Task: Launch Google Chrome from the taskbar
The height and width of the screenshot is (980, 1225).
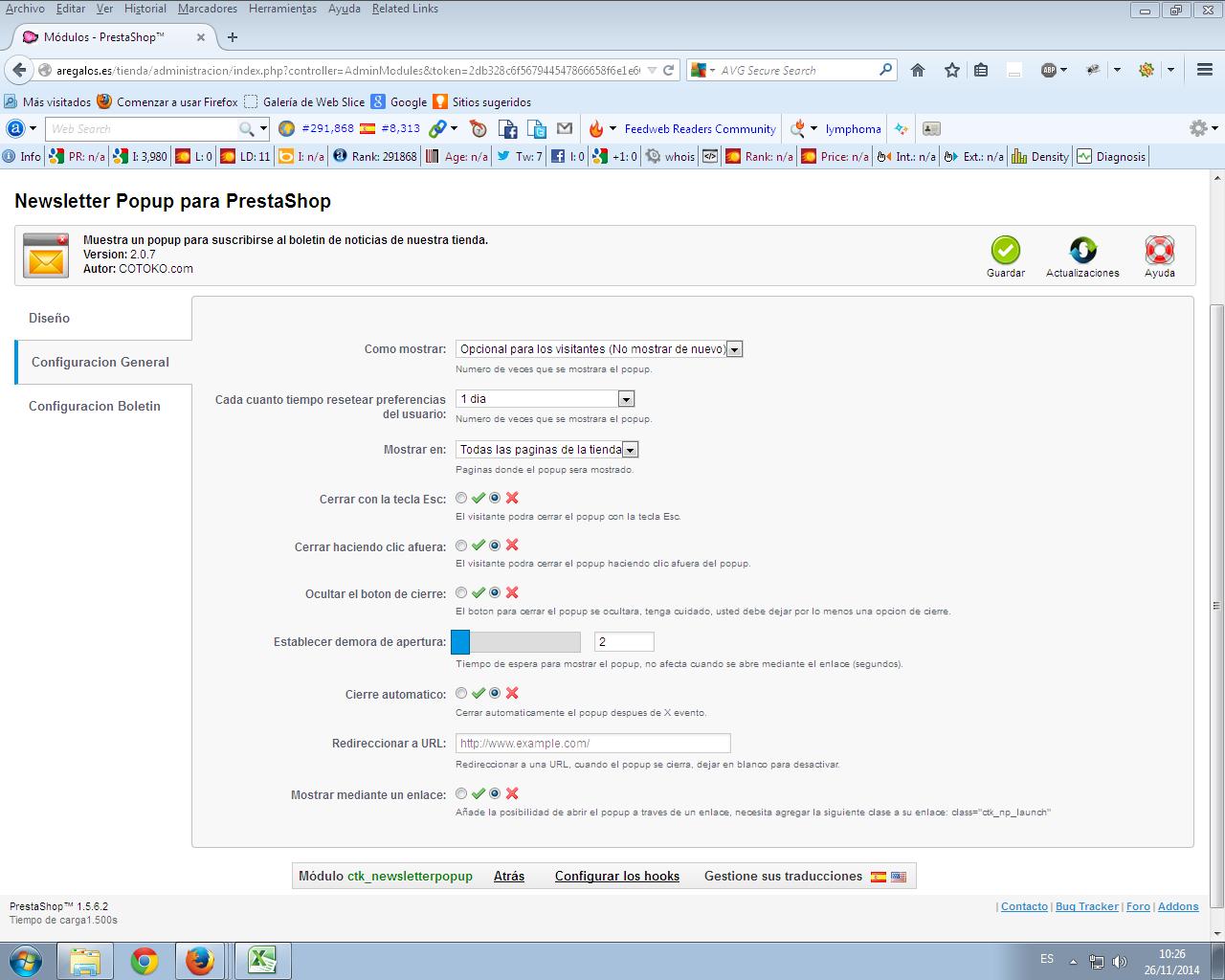Action: point(145,960)
